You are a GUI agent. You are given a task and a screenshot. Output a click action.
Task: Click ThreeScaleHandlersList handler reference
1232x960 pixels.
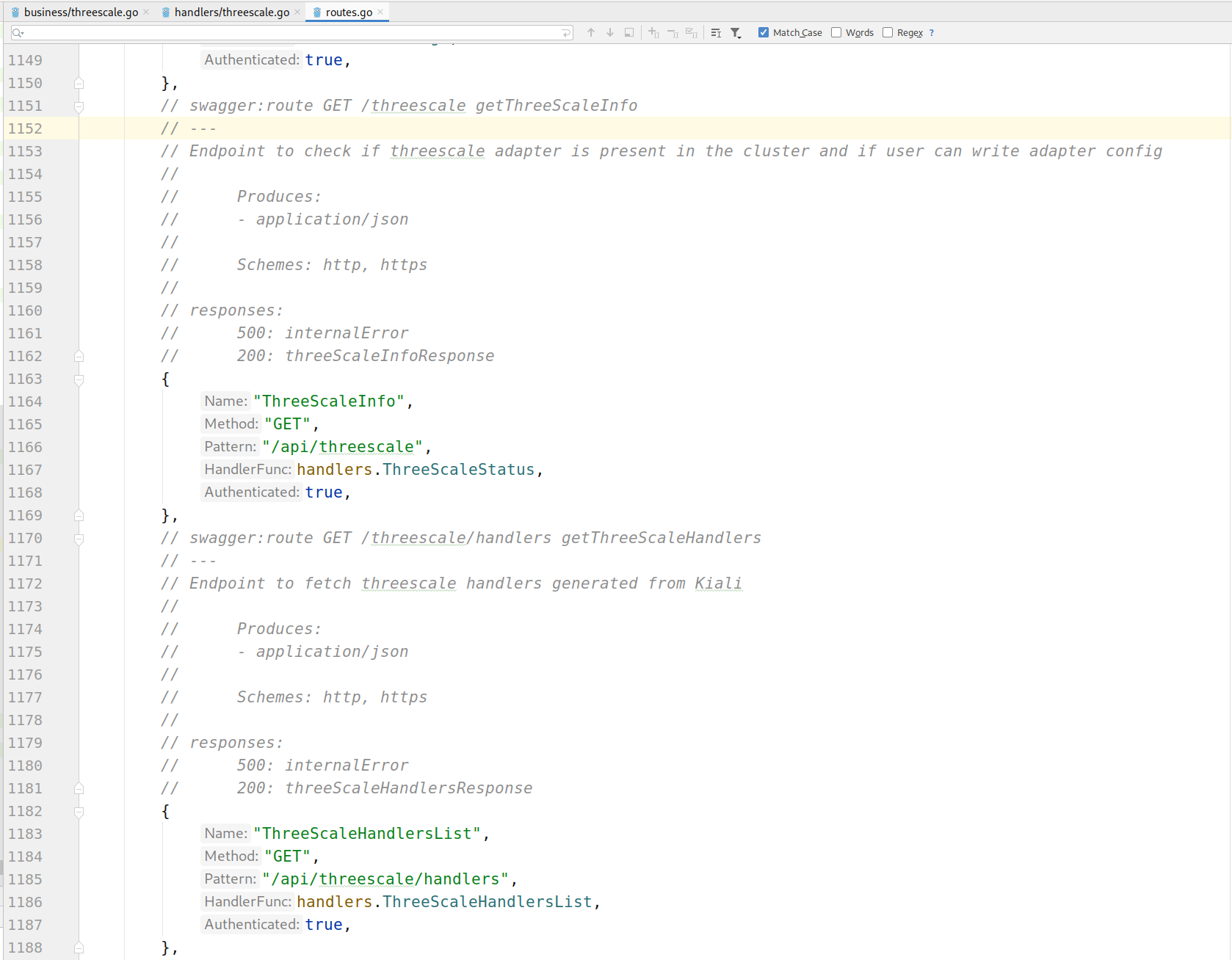pyautogui.click(x=488, y=902)
